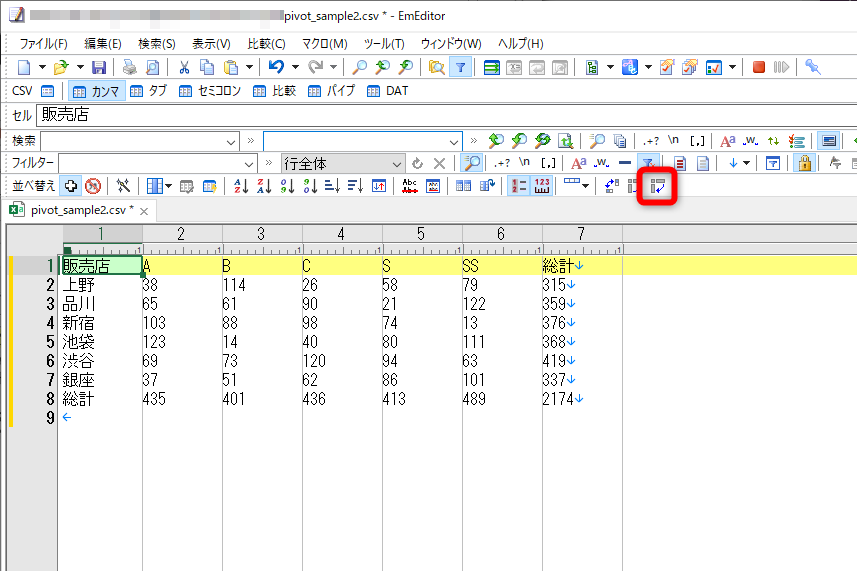Click the normal CSV mode icon beside CSV label
The image size is (857, 571).
tap(48, 91)
